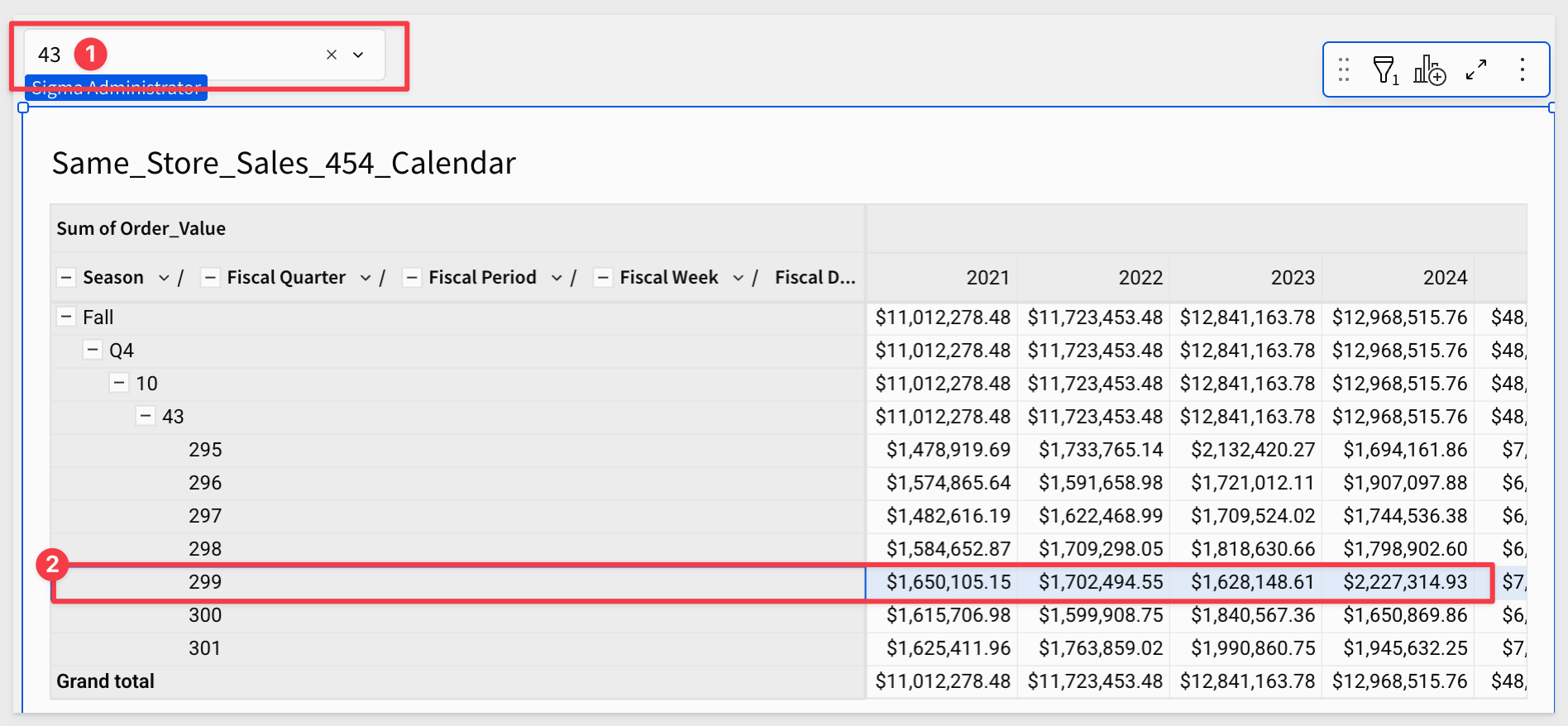This screenshot has height=726, width=1568.
Task: Collapse the Q4 row group
Action: point(93,351)
